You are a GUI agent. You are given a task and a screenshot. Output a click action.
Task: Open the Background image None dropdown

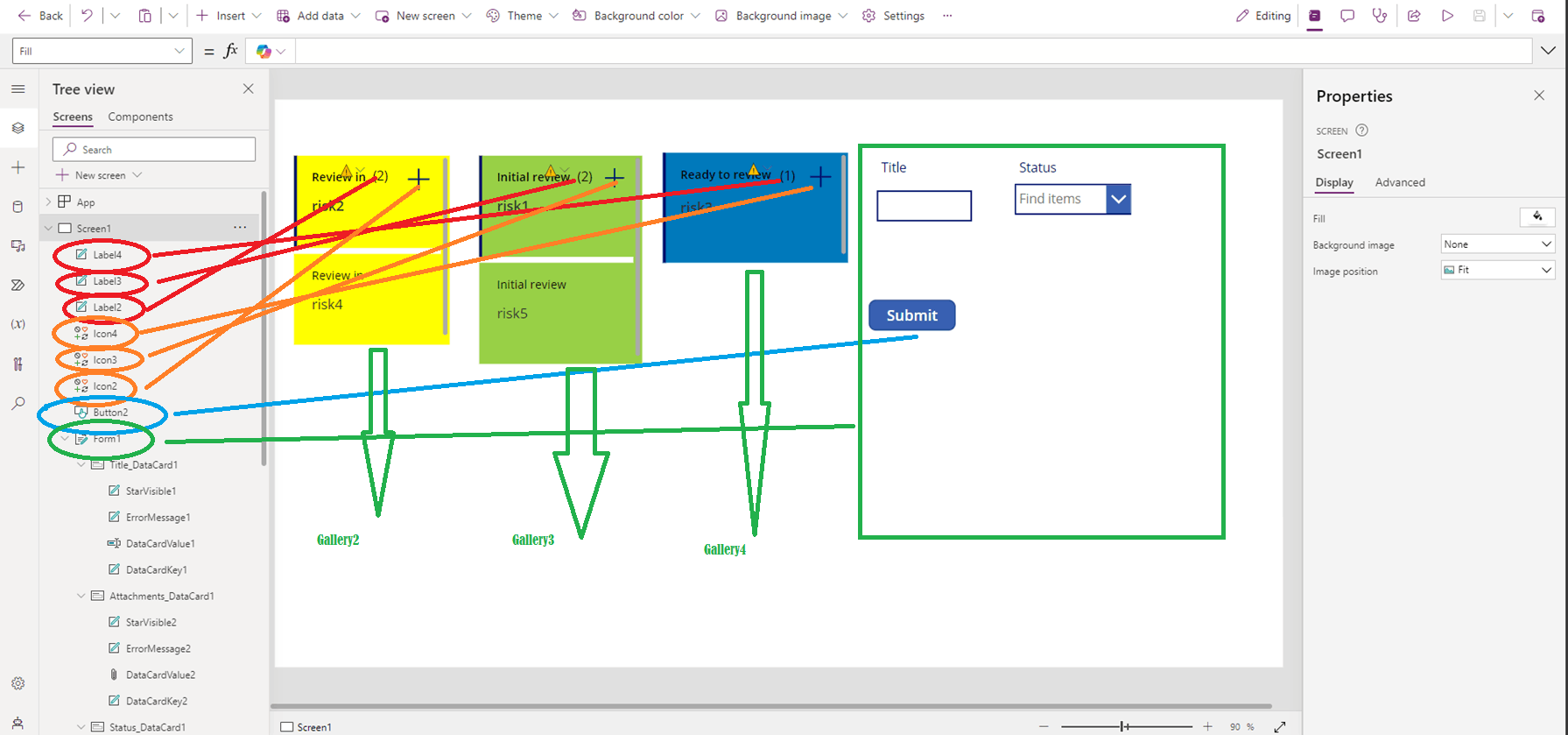pyautogui.click(x=1498, y=244)
